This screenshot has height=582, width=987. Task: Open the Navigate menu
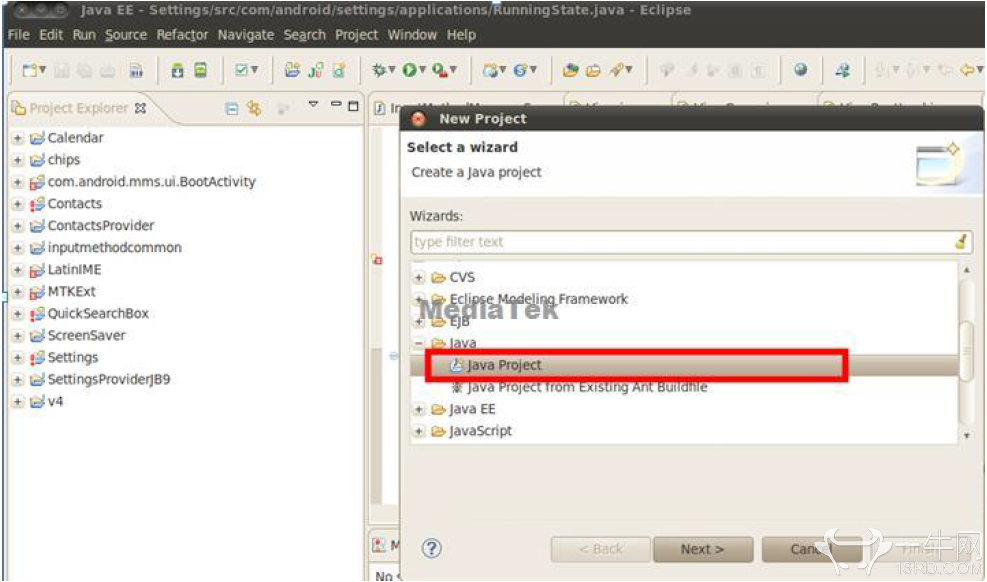tap(245, 35)
